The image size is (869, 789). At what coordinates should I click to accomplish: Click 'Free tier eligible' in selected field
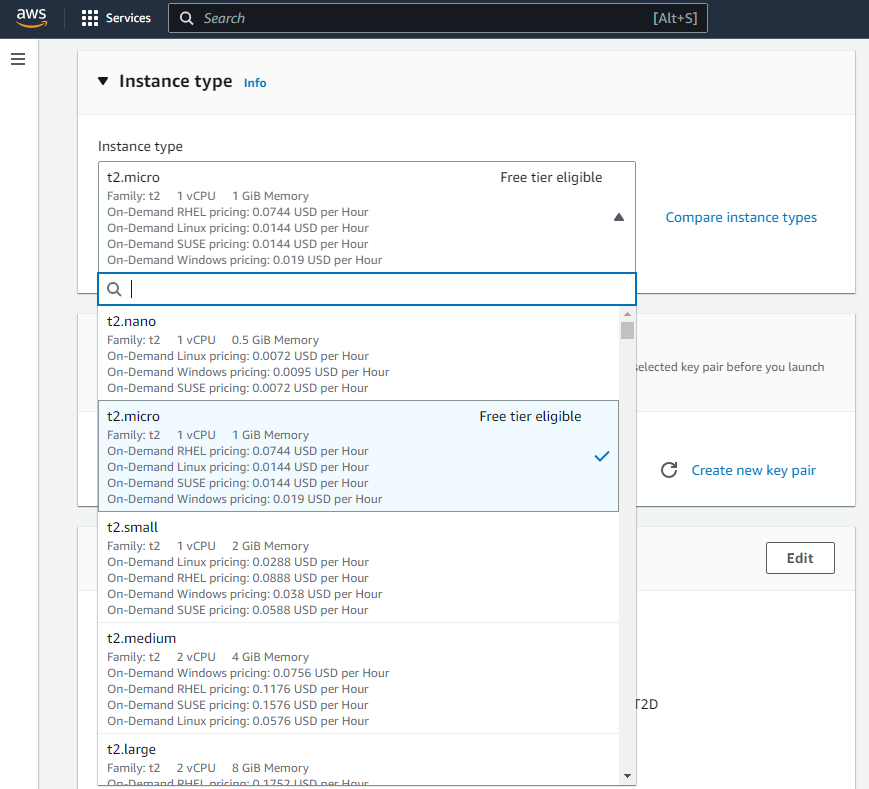click(x=551, y=177)
